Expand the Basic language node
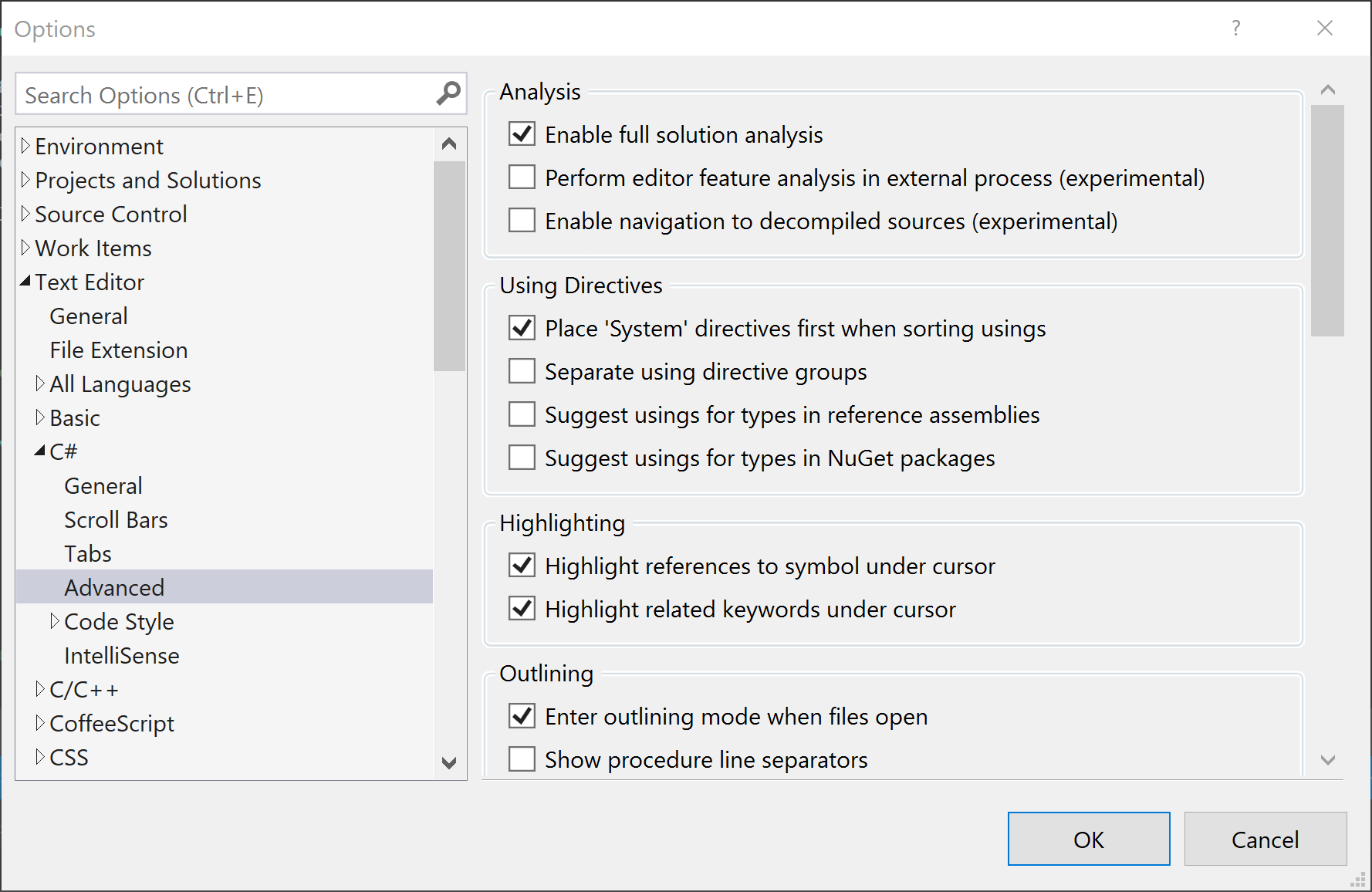The image size is (1372, 892). pyautogui.click(x=40, y=417)
